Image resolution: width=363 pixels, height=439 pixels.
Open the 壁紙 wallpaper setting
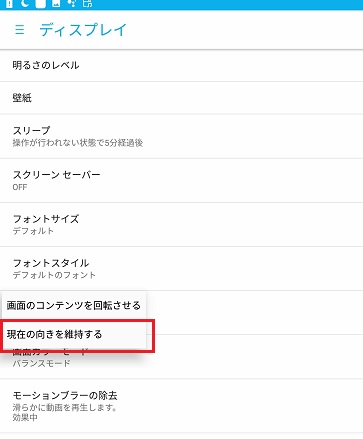(x=181, y=98)
